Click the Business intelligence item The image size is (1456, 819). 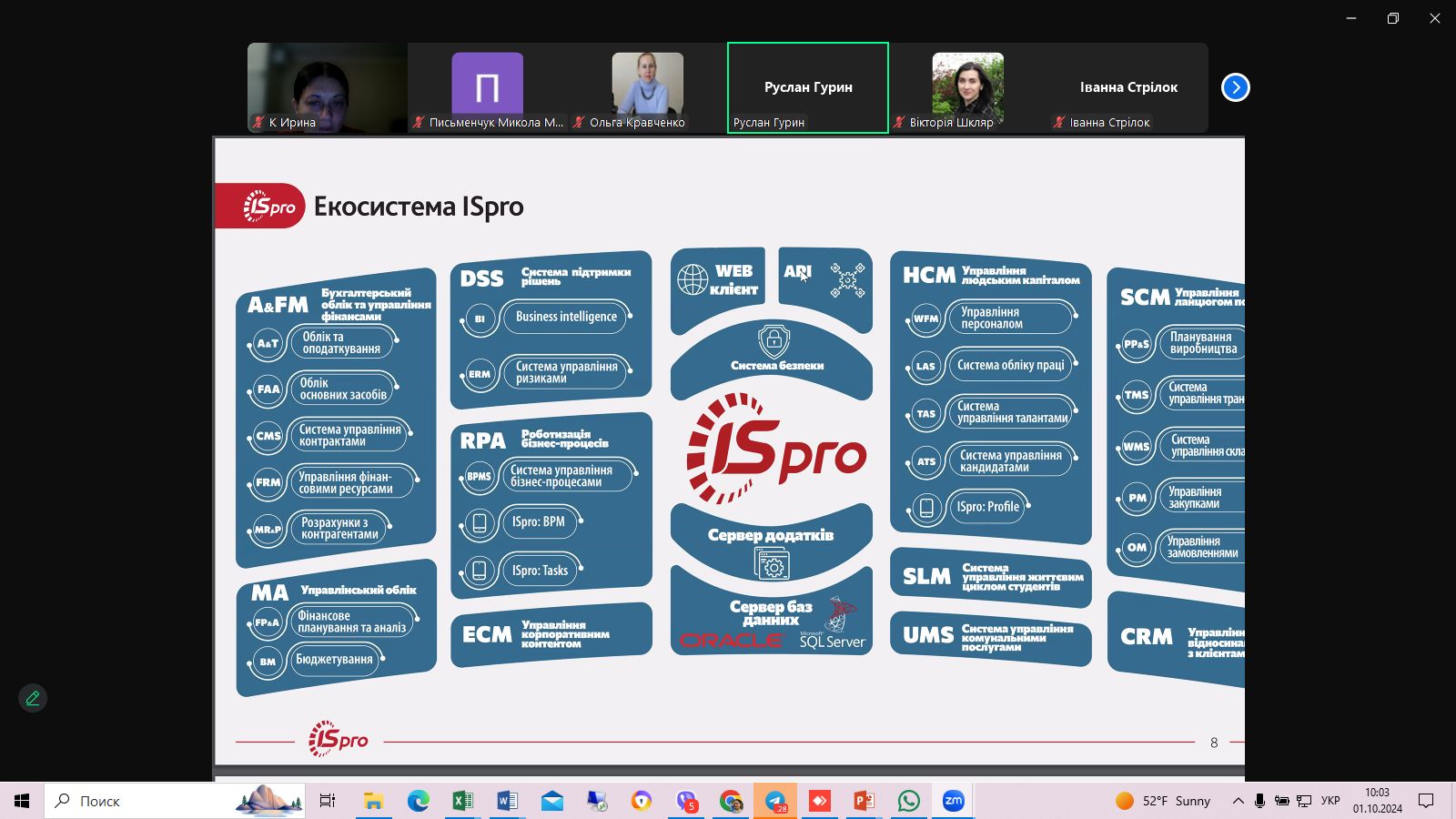click(566, 317)
